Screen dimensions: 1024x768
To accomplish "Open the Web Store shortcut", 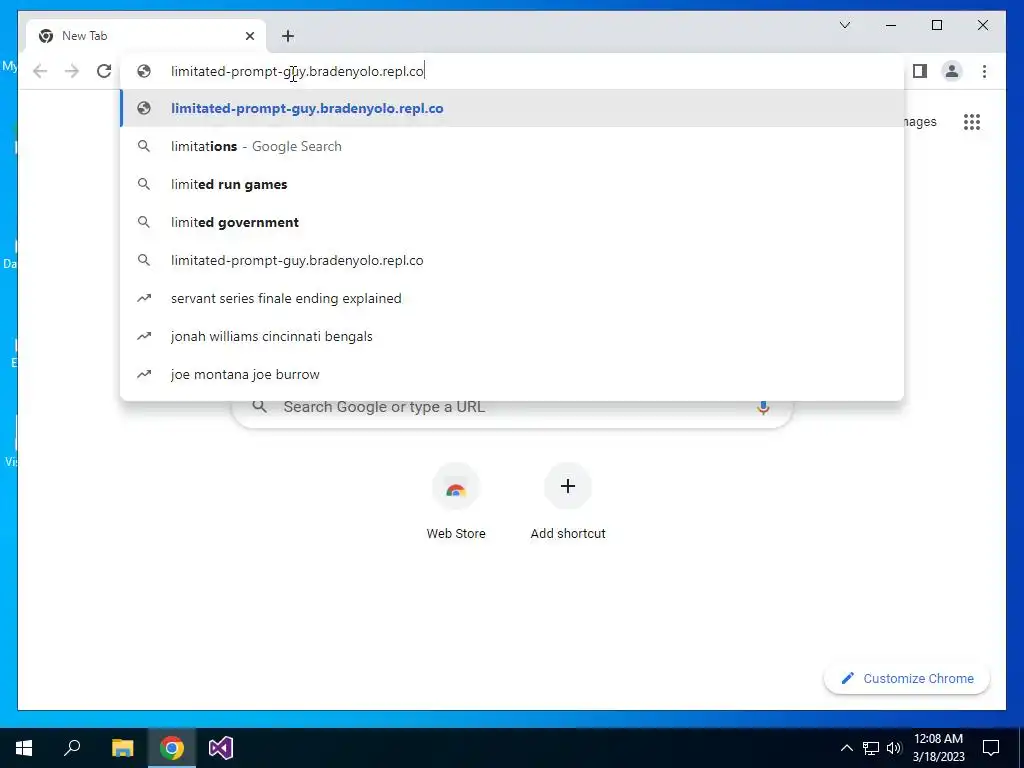I will tap(456, 501).
